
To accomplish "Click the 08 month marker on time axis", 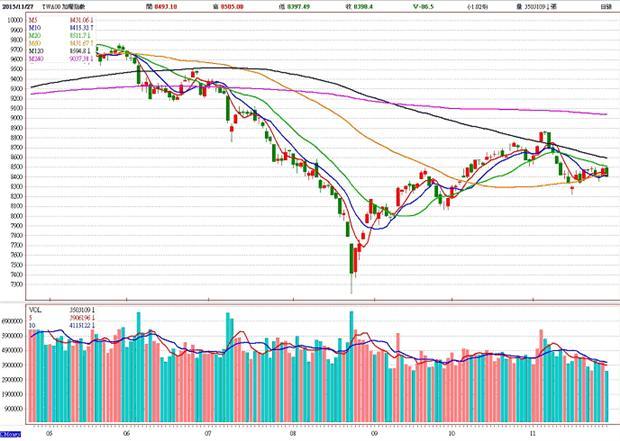I will [x=291, y=434].
